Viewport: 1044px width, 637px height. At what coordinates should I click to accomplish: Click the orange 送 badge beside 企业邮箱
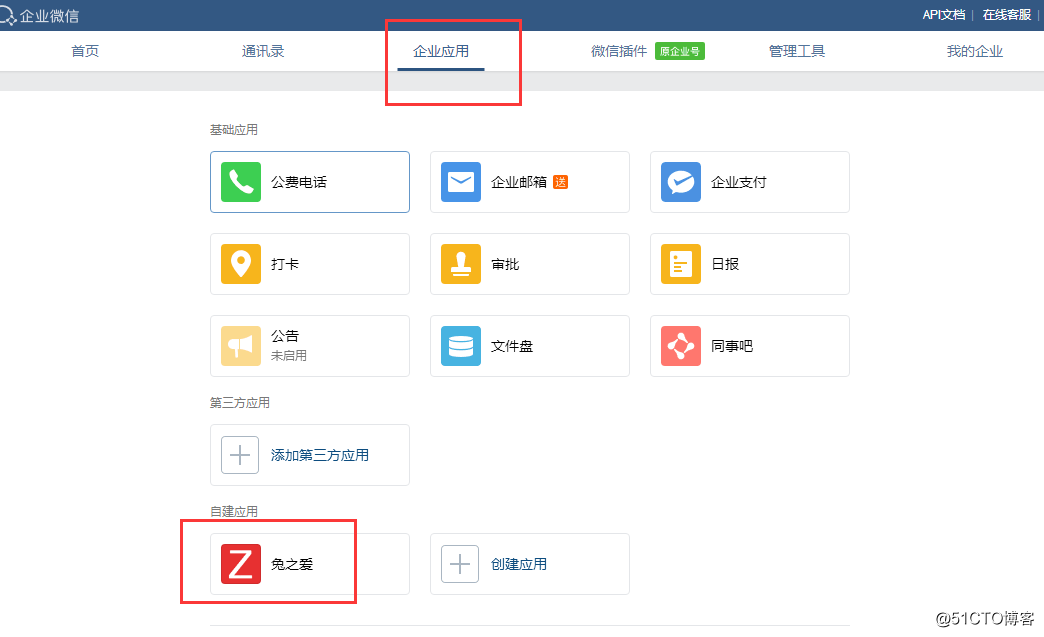coord(561,182)
